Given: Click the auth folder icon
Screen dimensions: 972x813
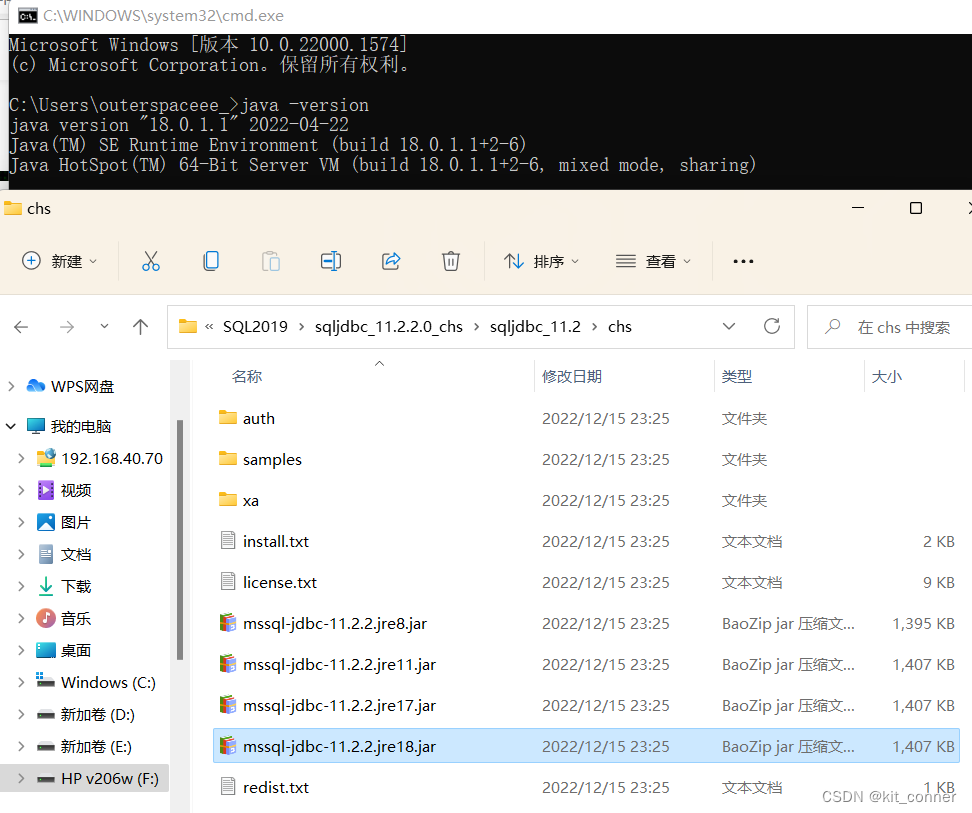Looking at the screenshot, I should click(x=228, y=417).
